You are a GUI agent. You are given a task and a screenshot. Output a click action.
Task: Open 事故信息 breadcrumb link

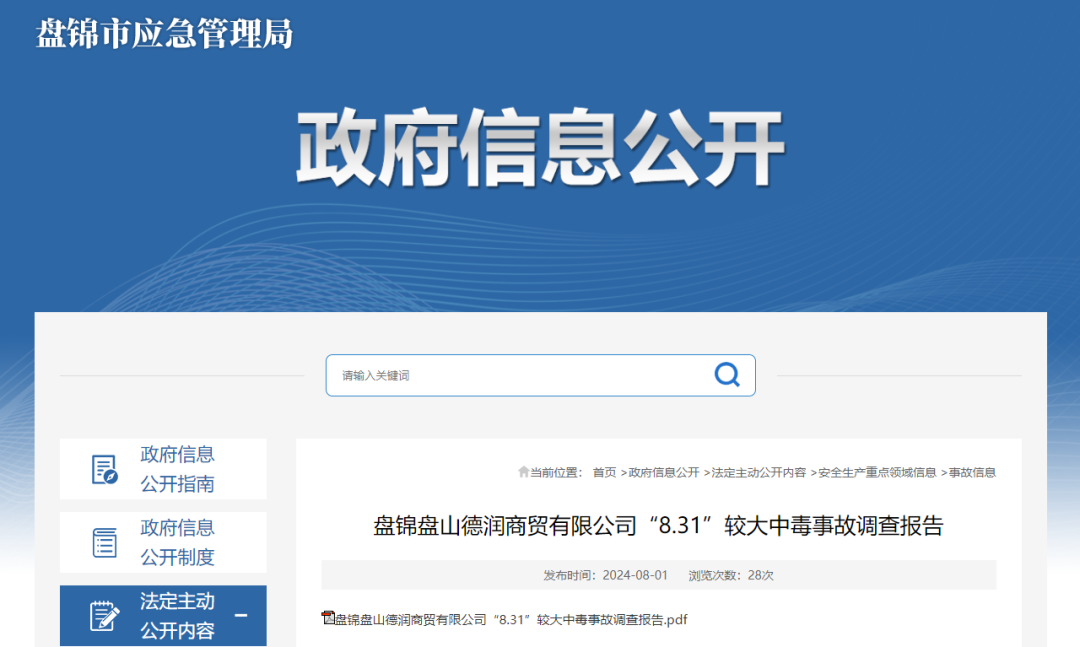(971, 472)
